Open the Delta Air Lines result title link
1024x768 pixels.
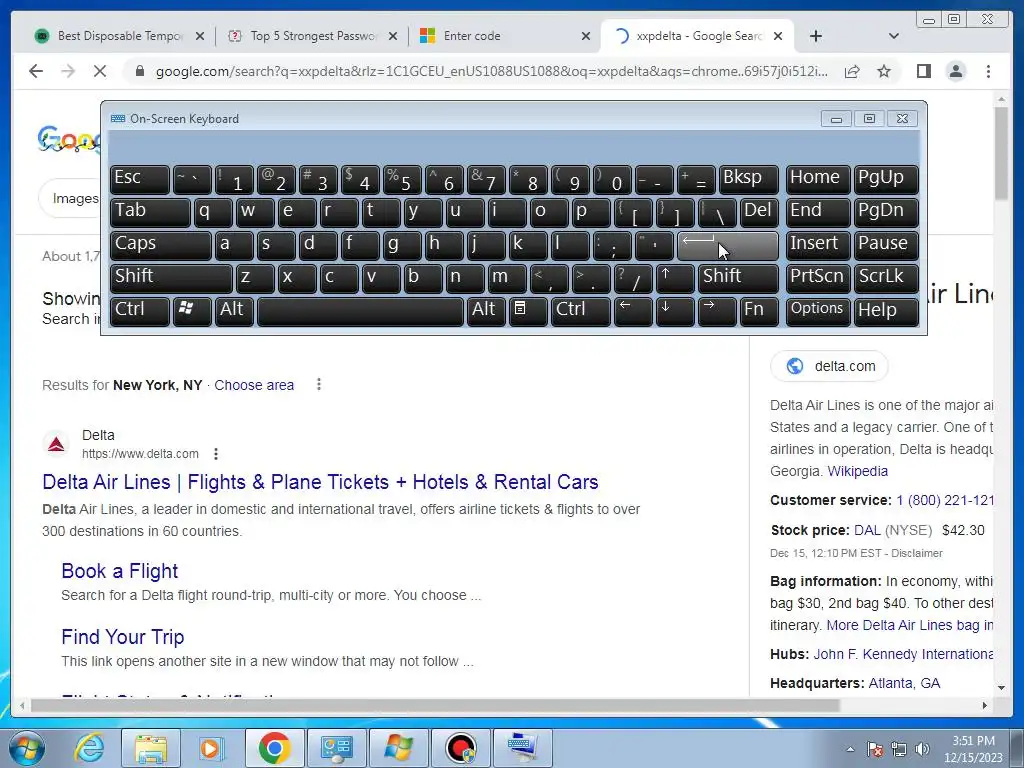[320, 482]
